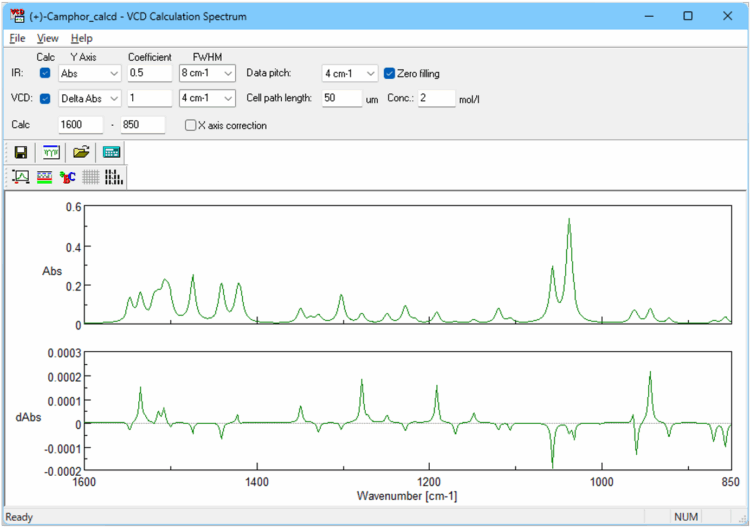The width and height of the screenshot is (750, 530).
Task: Open the File menu
Action: point(17,38)
